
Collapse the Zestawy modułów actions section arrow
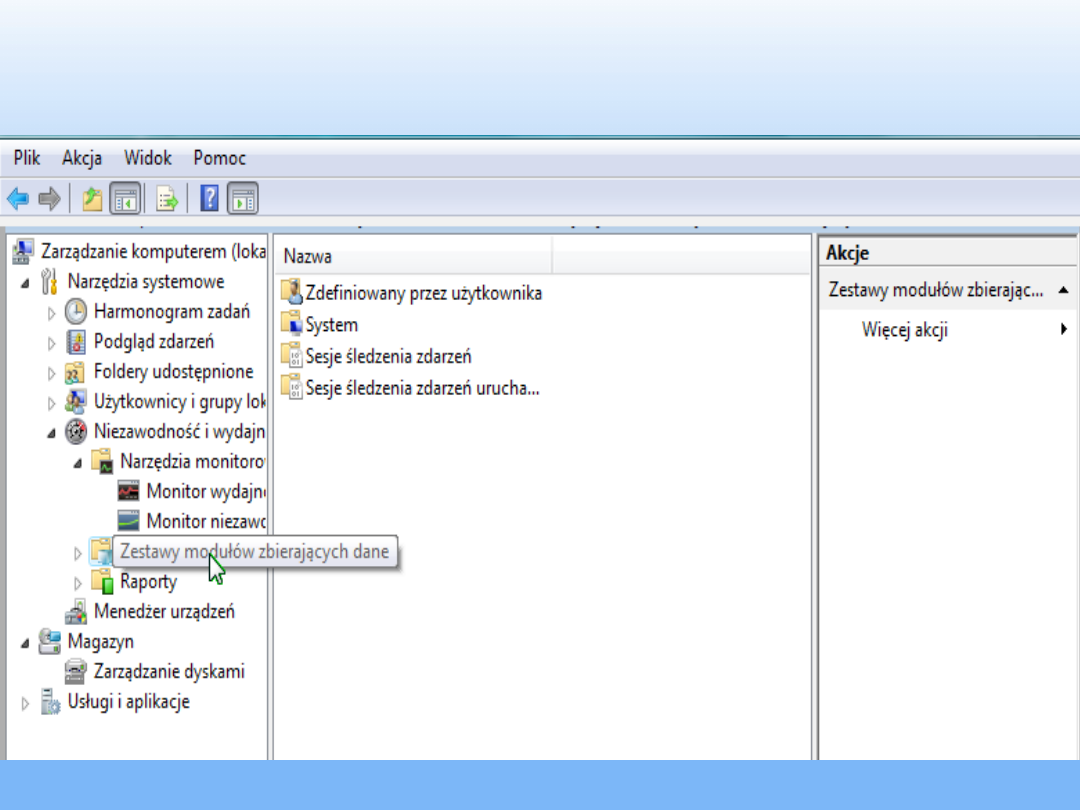(x=1063, y=290)
